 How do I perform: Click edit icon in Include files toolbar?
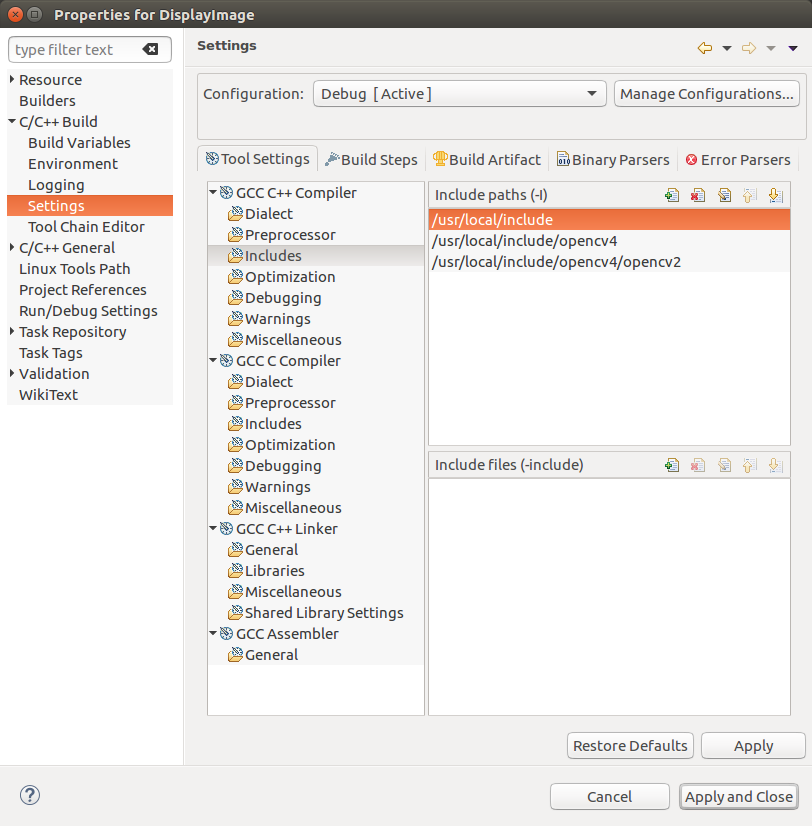pyautogui.click(x=724, y=465)
